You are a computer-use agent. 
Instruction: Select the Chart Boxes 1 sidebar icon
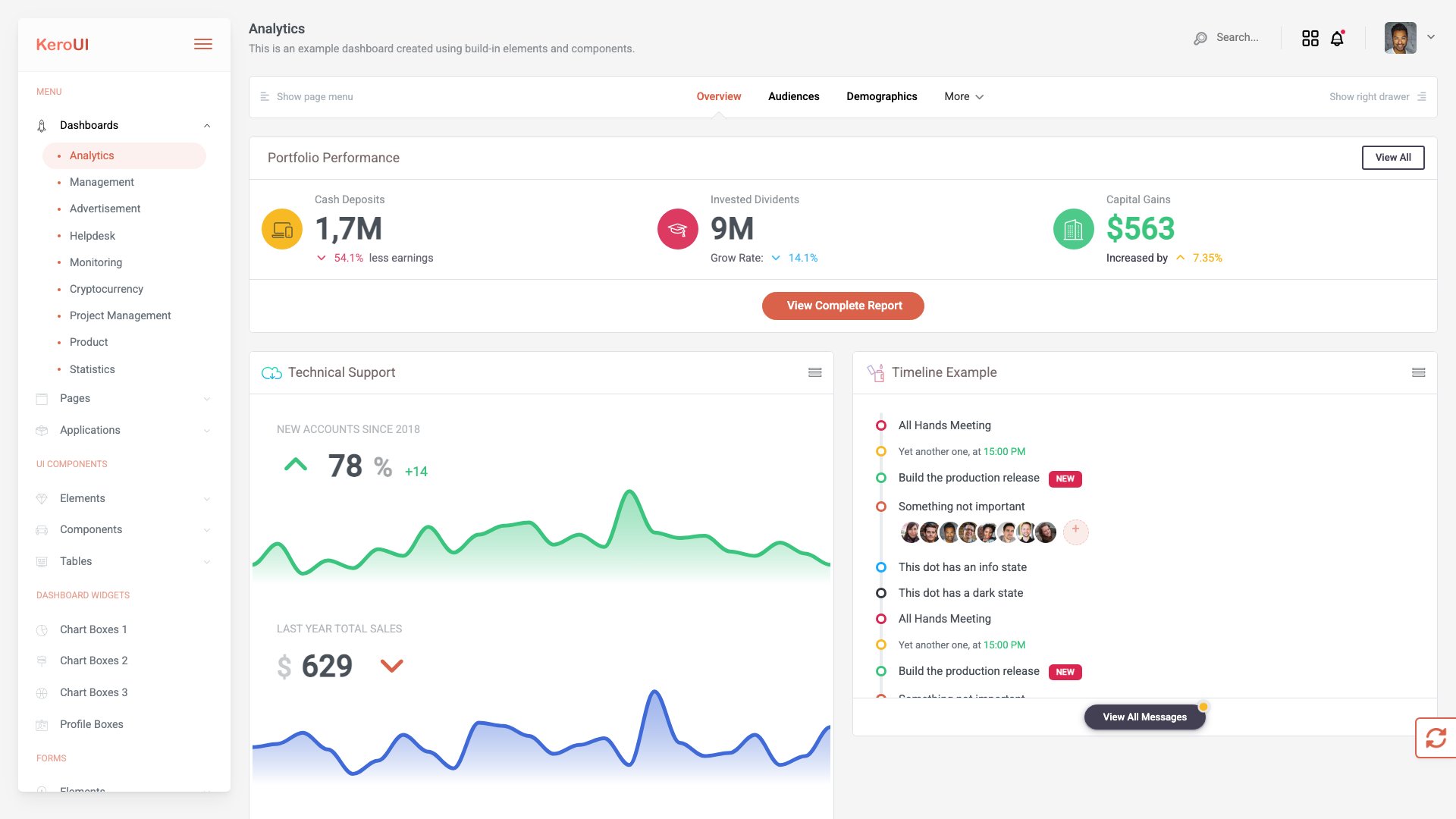point(40,629)
